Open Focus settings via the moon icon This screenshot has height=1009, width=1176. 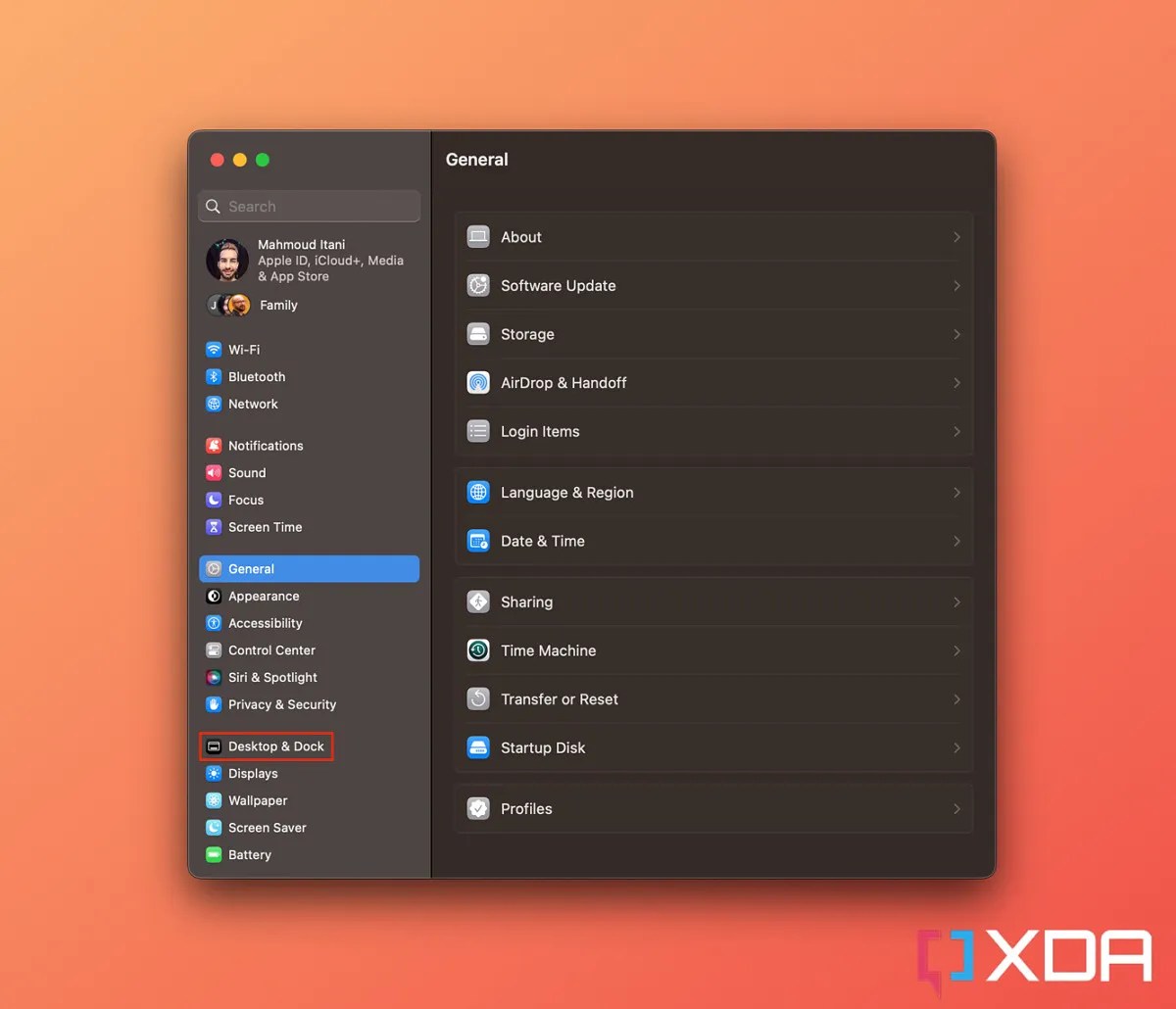[214, 500]
